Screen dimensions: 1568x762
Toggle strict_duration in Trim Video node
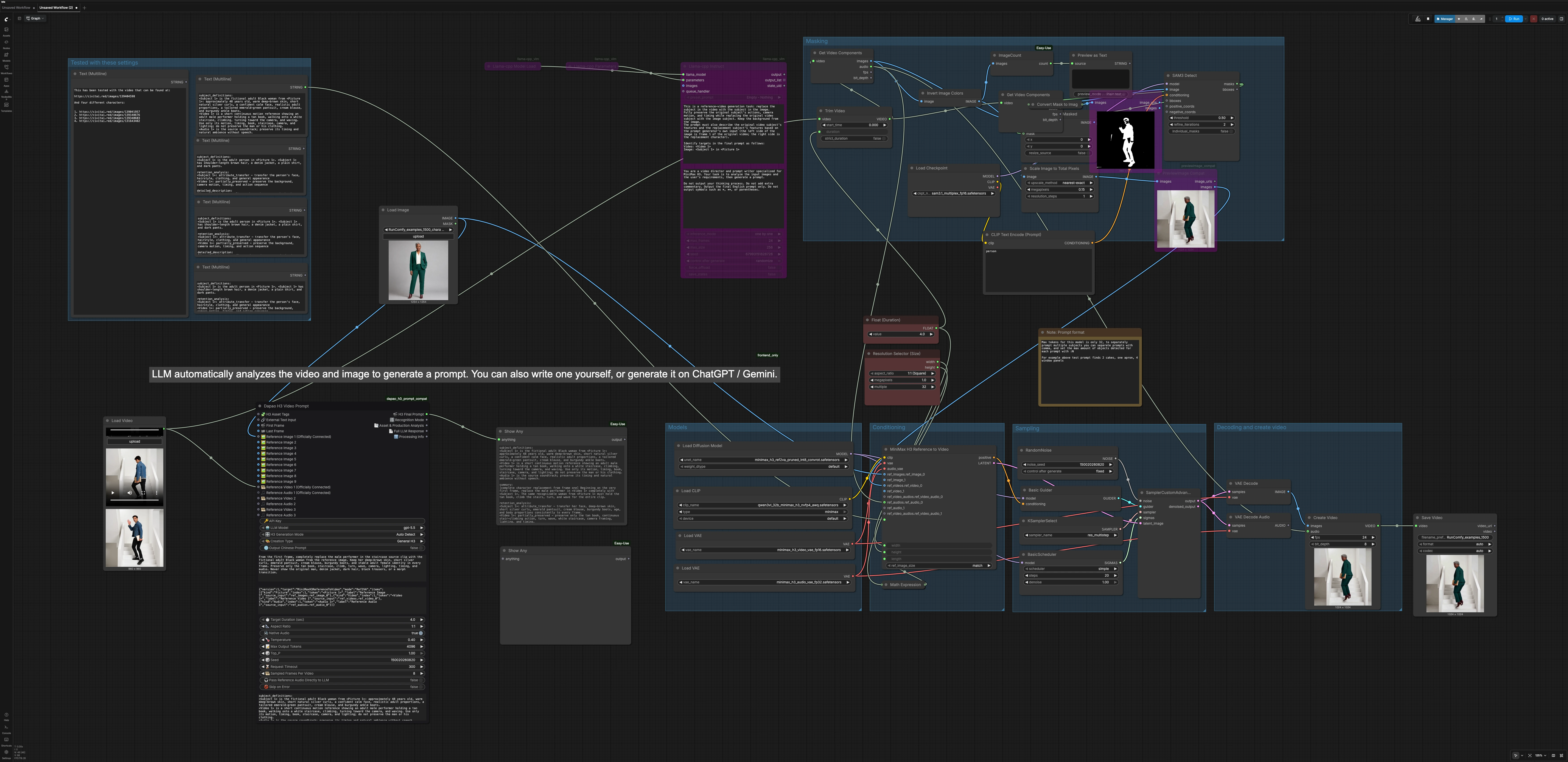pos(884,138)
